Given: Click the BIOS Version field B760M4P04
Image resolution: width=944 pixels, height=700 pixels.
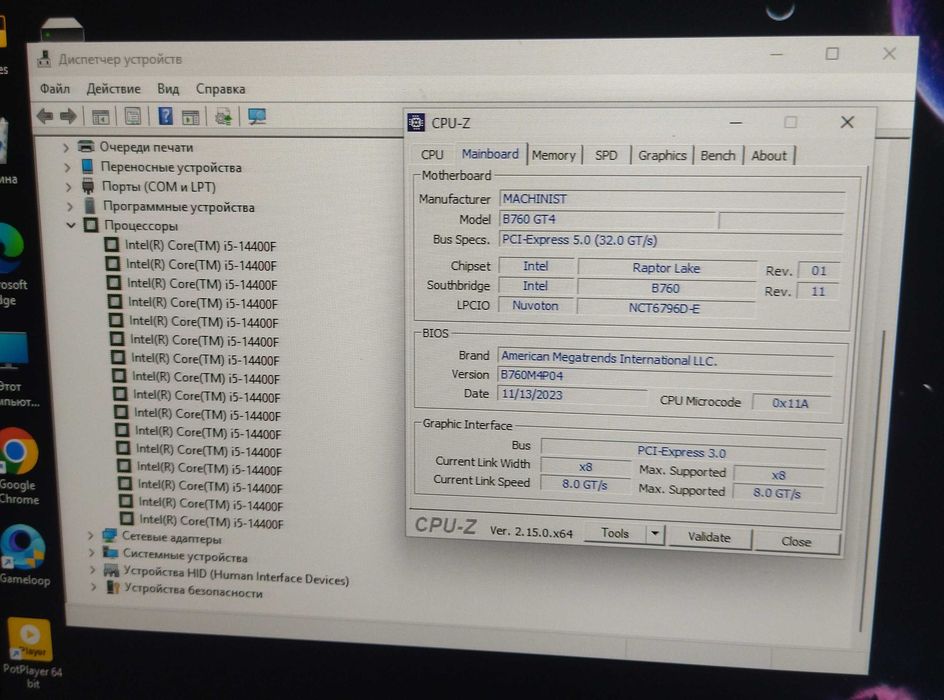Looking at the screenshot, I should [665, 375].
